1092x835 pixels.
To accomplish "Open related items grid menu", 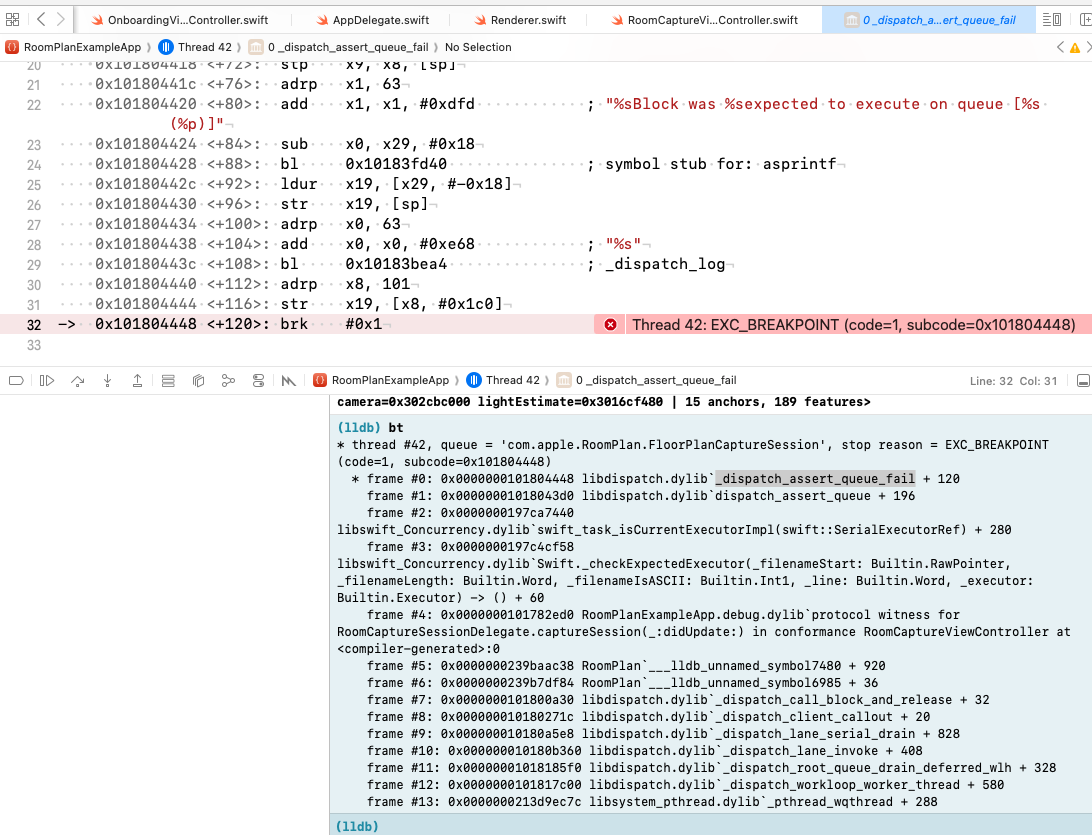I will [13, 20].
